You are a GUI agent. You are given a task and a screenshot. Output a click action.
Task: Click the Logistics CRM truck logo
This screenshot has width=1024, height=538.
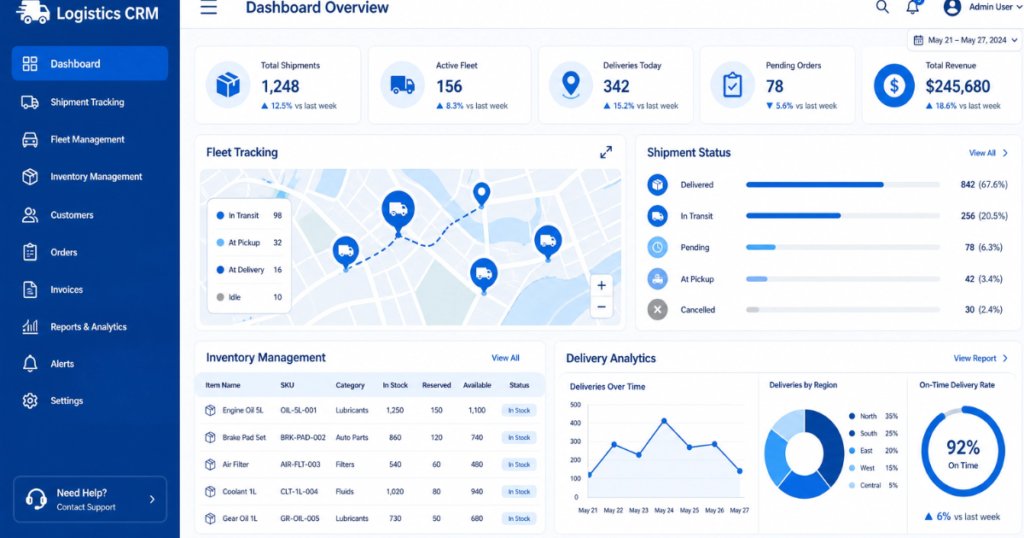(33, 12)
